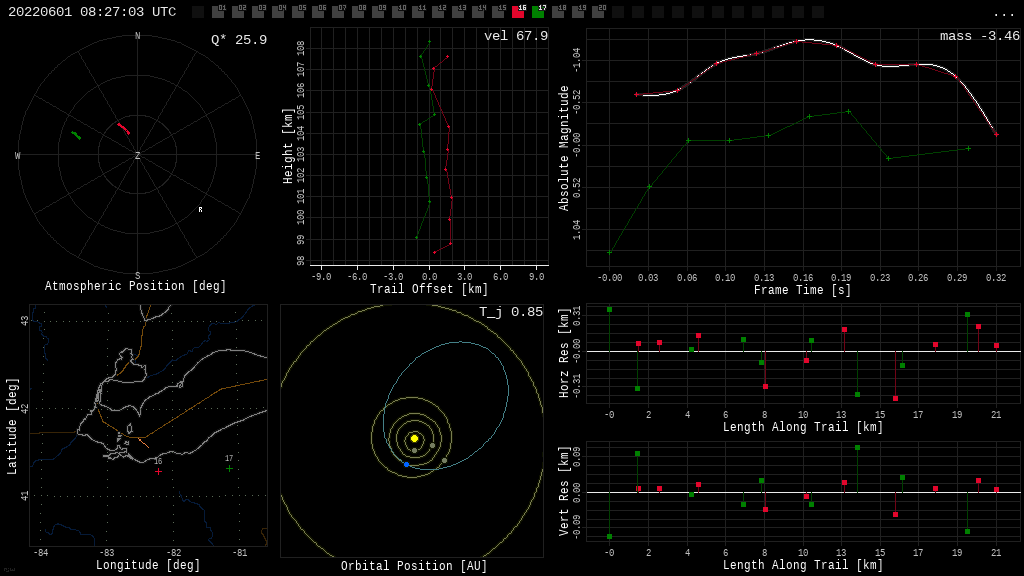The image size is (1024, 576).
Task: Click the yellow Sun in orbital plot
Action: (414, 438)
